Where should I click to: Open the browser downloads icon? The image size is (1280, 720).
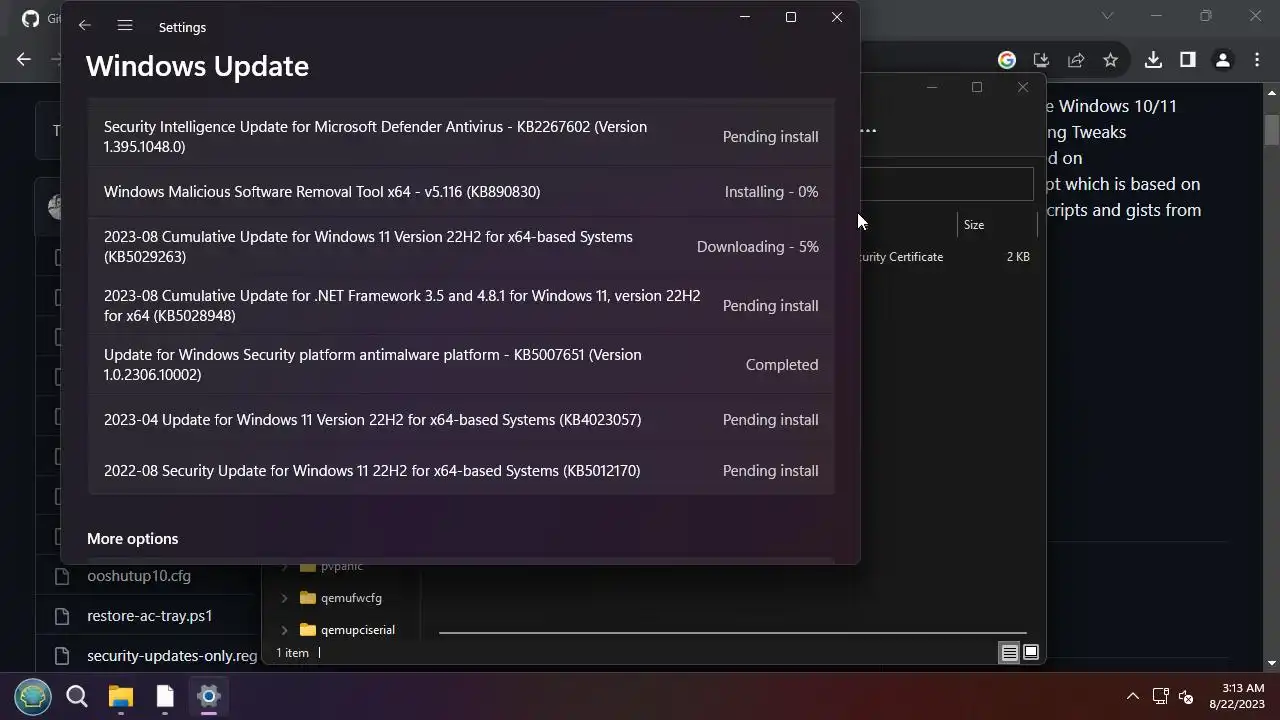[1153, 60]
